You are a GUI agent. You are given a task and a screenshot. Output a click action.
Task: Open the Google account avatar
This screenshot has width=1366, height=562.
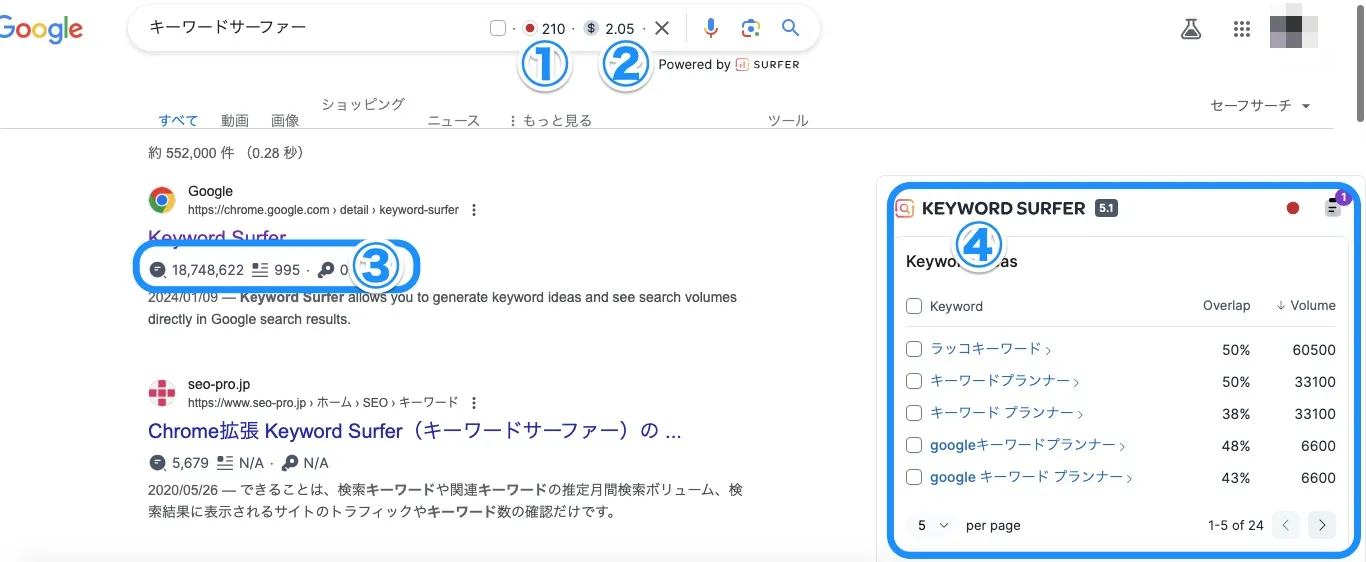[1294, 28]
